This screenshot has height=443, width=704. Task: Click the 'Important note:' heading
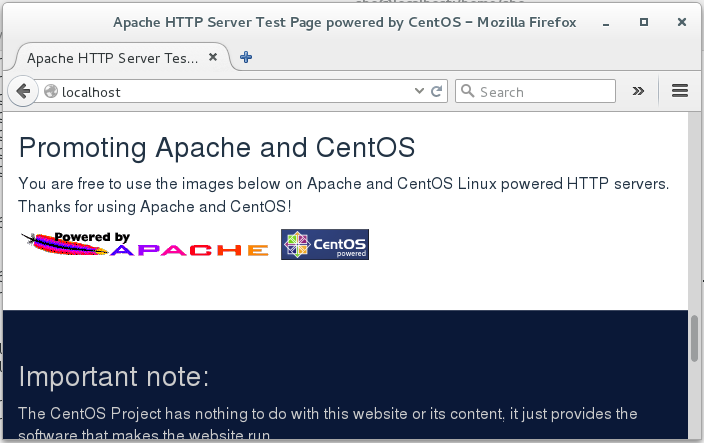[x=114, y=376]
